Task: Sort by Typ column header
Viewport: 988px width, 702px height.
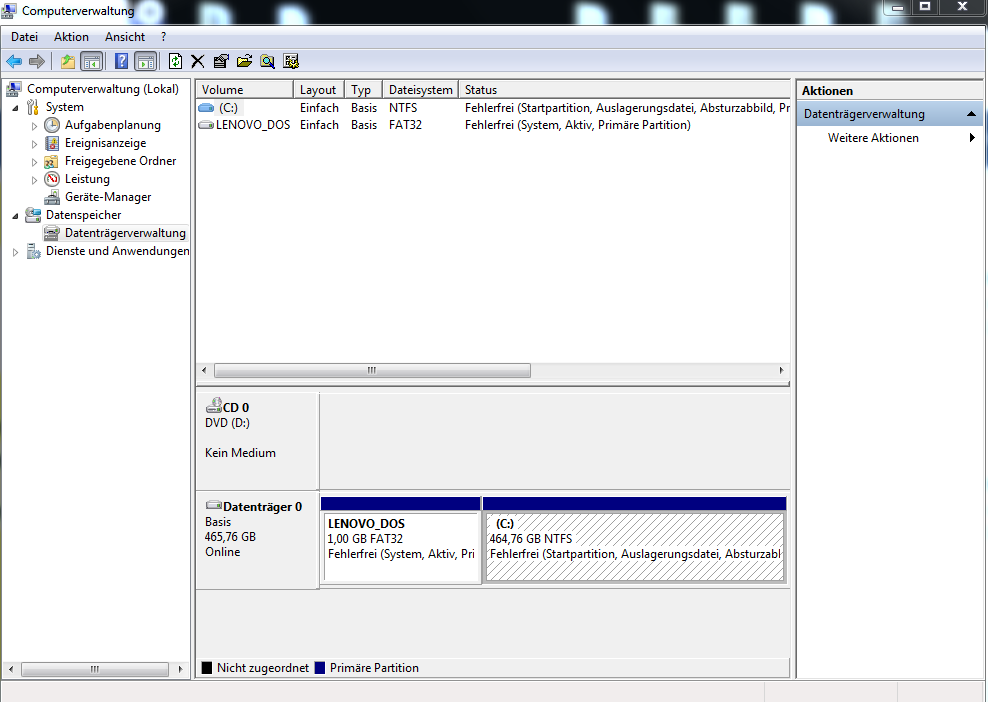Action: [x=364, y=89]
